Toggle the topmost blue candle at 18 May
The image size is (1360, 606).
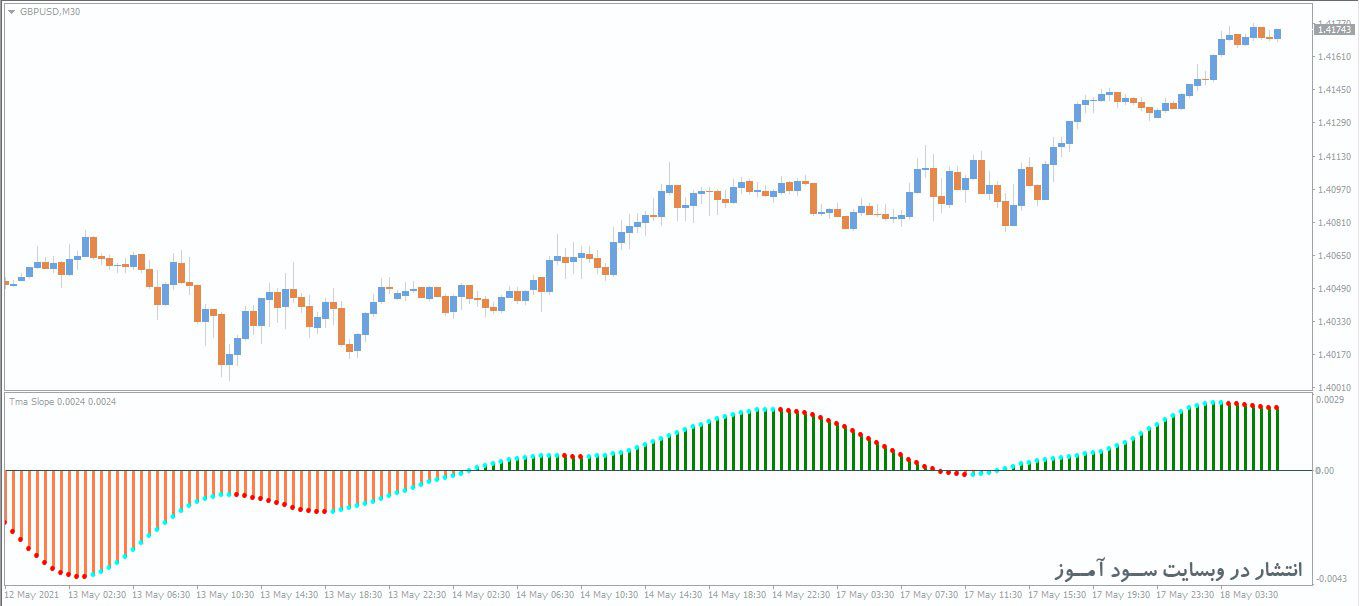coord(1253,35)
